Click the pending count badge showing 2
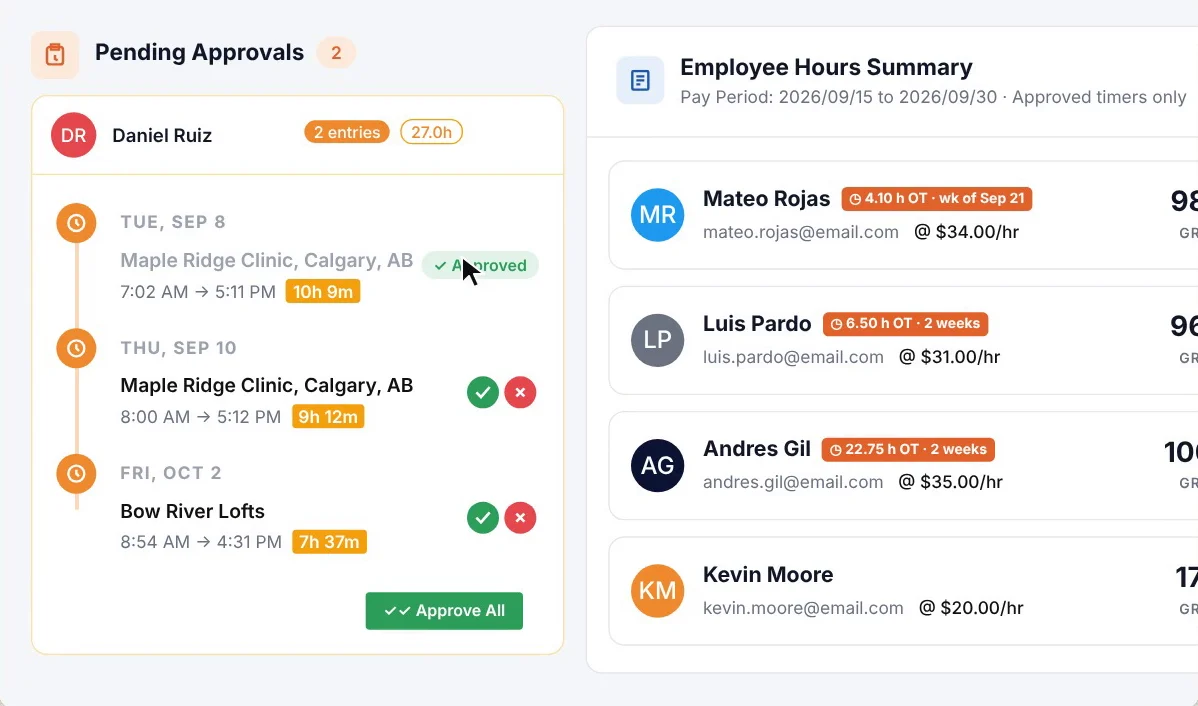The height and width of the screenshot is (706, 1198). (x=336, y=53)
